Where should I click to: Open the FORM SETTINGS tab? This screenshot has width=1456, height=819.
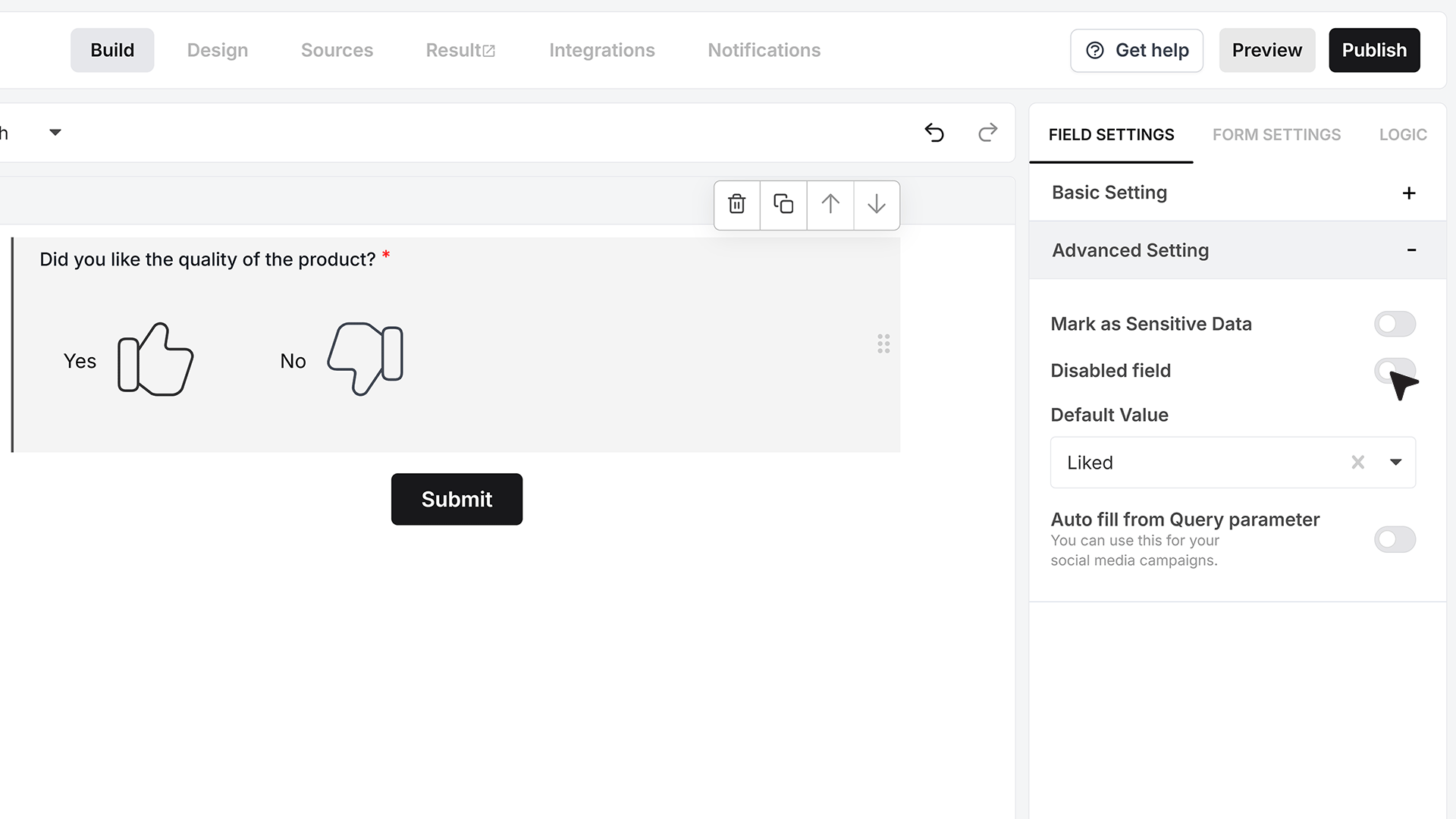[1276, 135]
